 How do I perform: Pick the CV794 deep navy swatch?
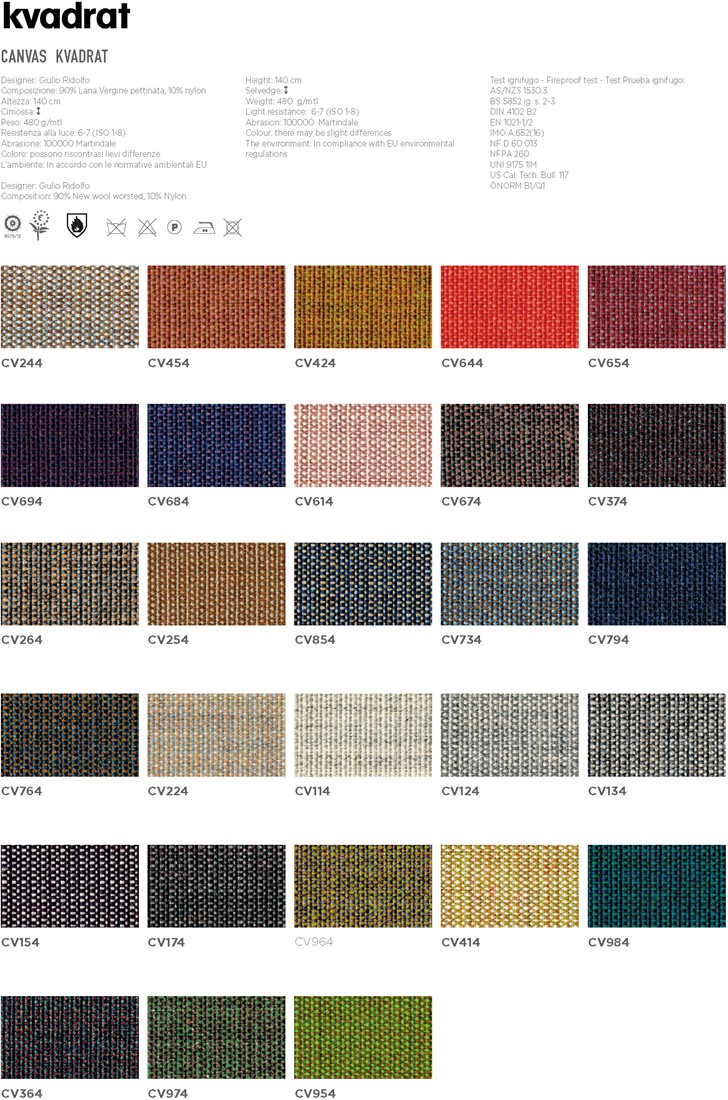(x=656, y=584)
